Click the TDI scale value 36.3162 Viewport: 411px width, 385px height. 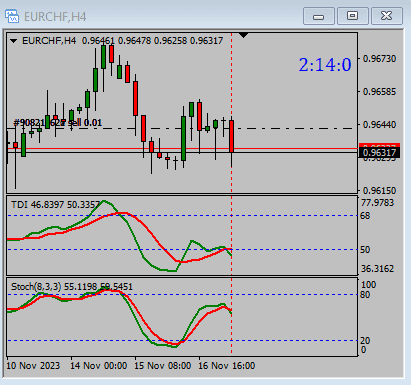[377, 269]
